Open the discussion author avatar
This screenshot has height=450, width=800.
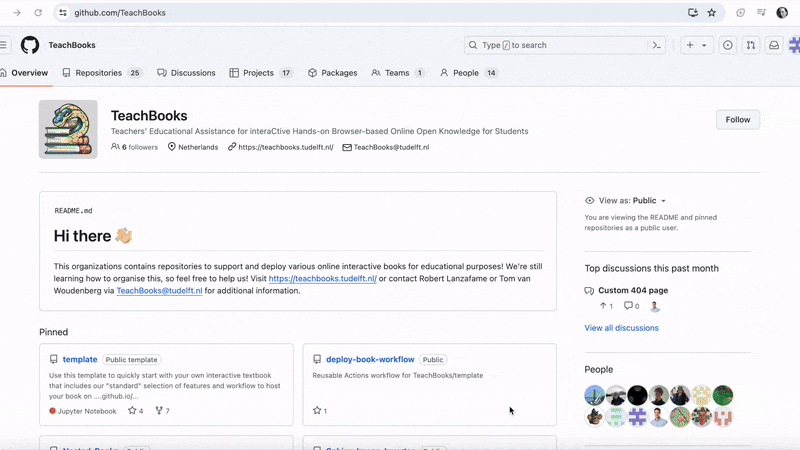655,306
